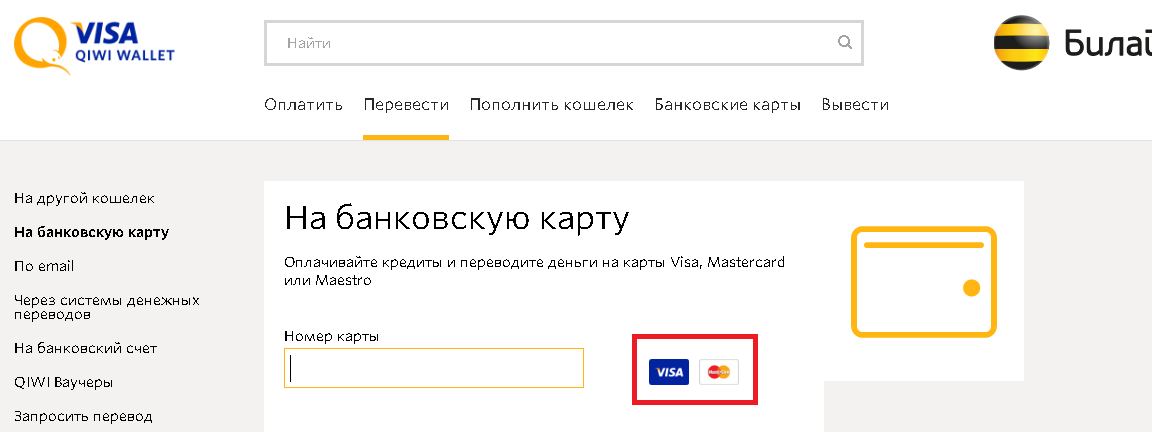The height and width of the screenshot is (432, 1152).
Task: Open QIWI Ваучеры sidebar link
Action: click(63, 382)
